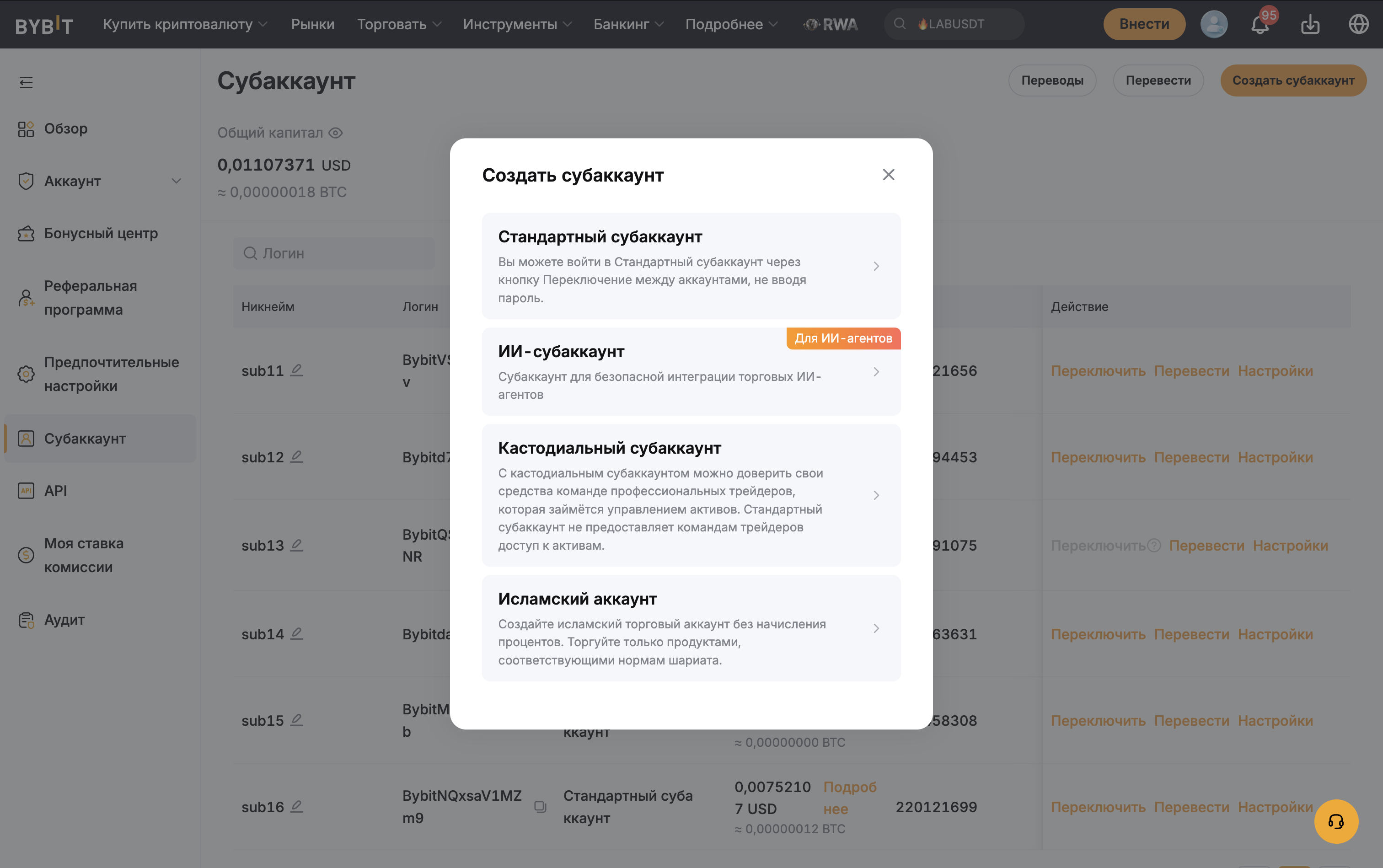Click Переключить link for sub11
1383x868 pixels.
(x=1098, y=371)
